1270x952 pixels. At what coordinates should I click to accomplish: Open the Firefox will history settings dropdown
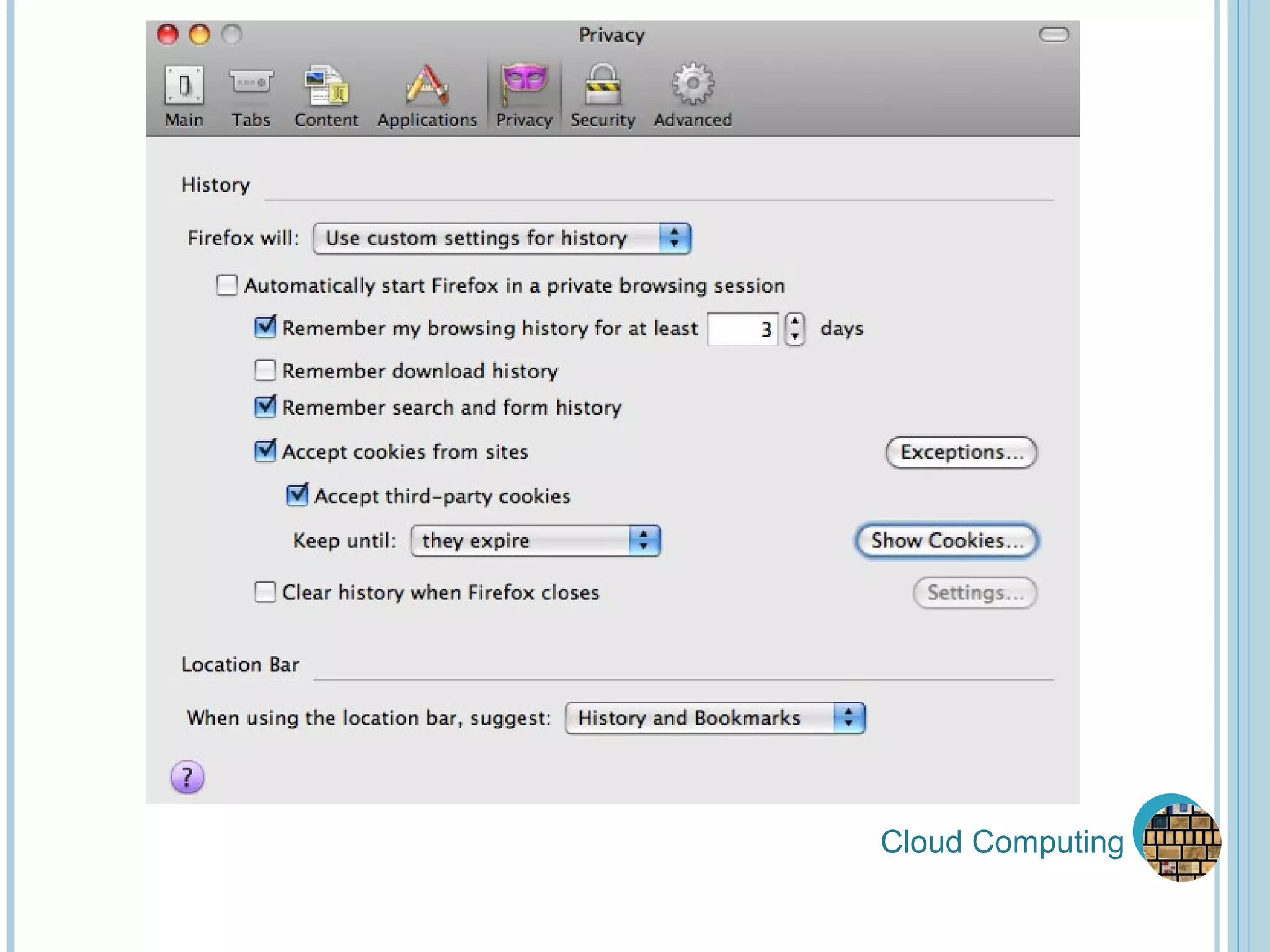point(502,239)
